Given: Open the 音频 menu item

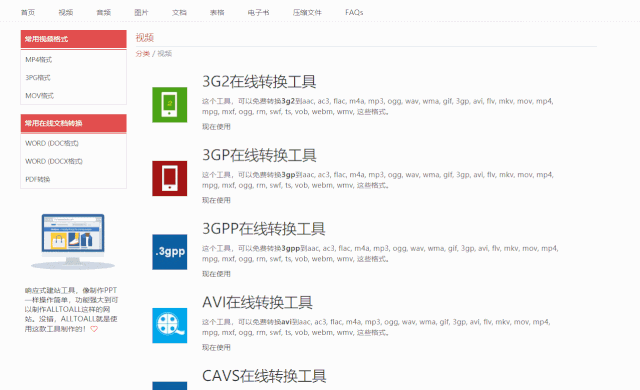Looking at the screenshot, I should pos(103,13).
